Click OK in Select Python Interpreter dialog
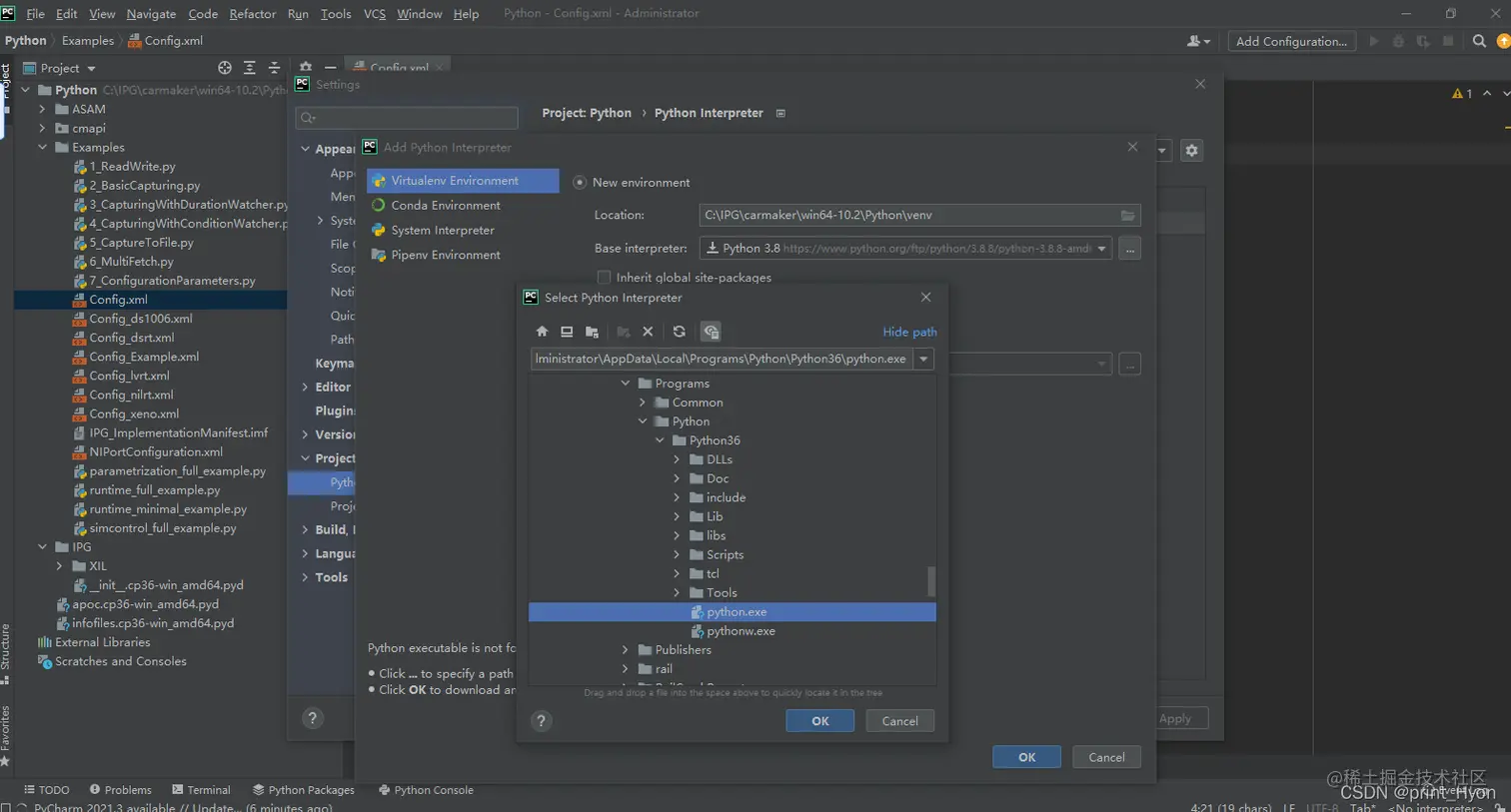The height and width of the screenshot is (812, 1511). tap(819, 721)
